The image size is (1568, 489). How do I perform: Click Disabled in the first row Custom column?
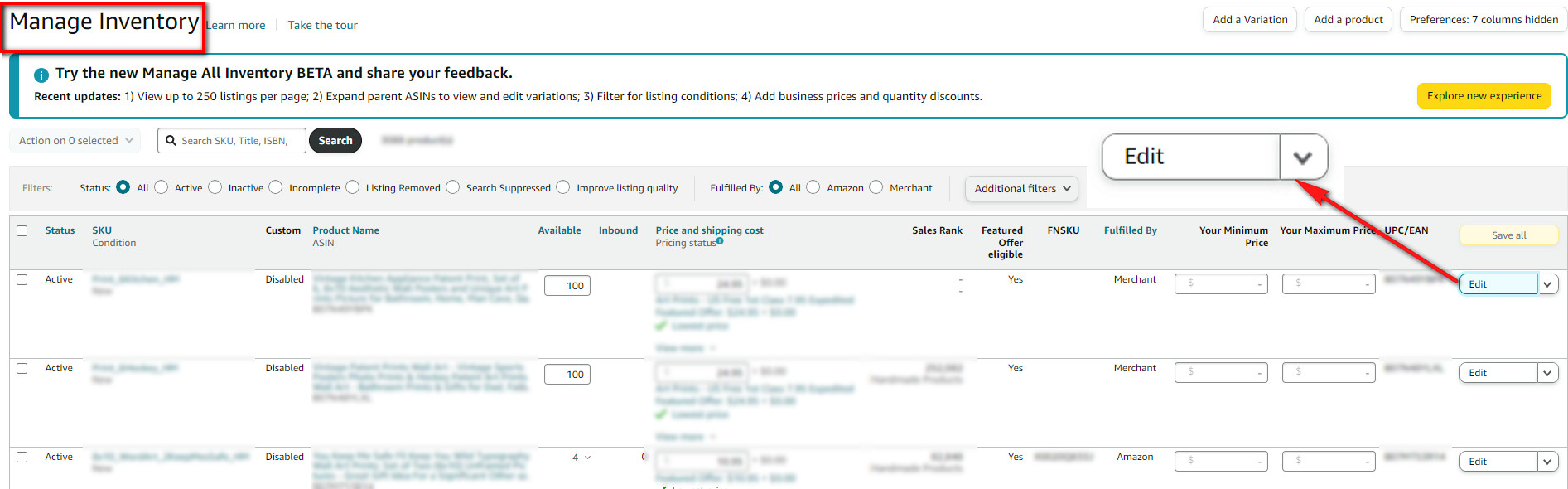[284, 279]
